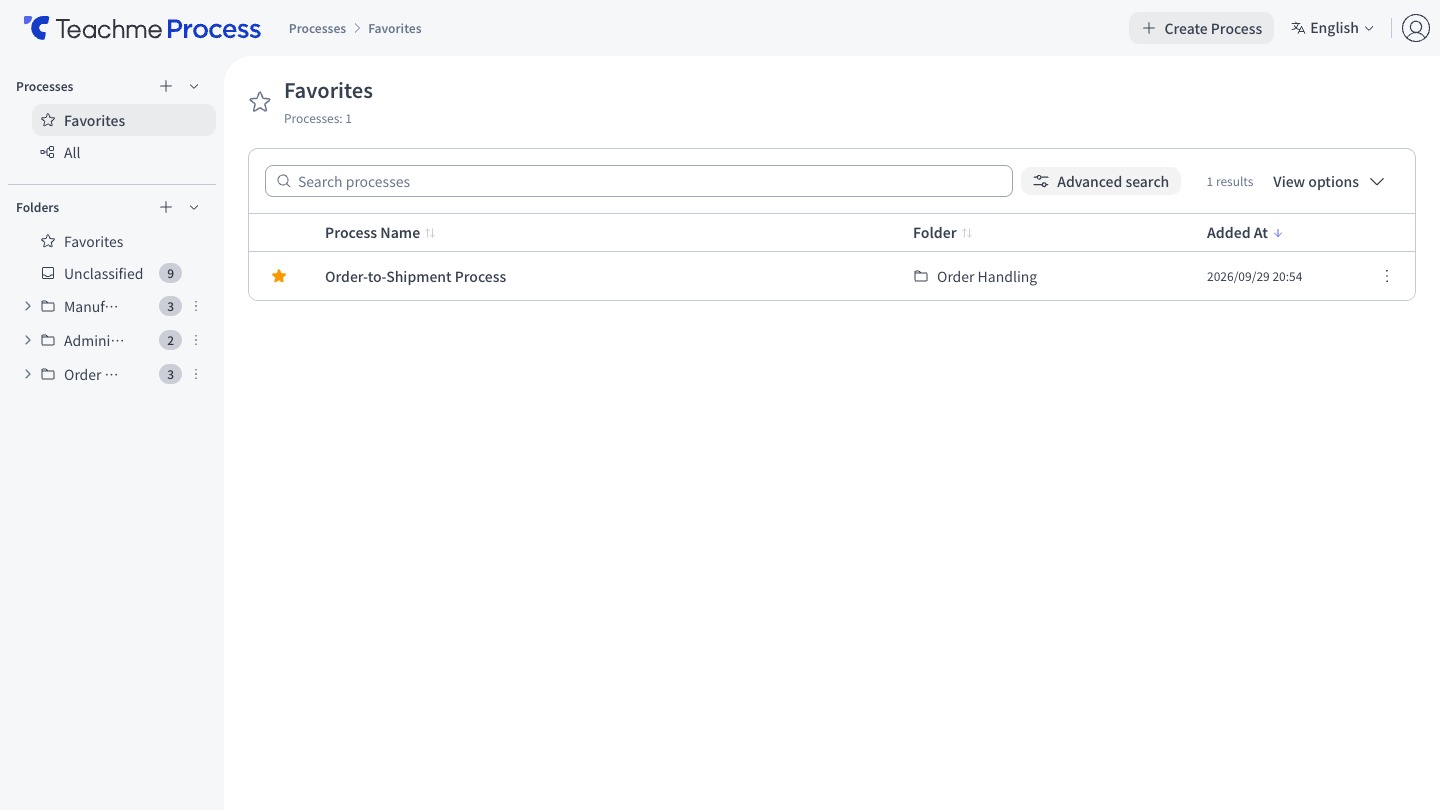Collapse the Processes section chevron

(x=194, y=86)
